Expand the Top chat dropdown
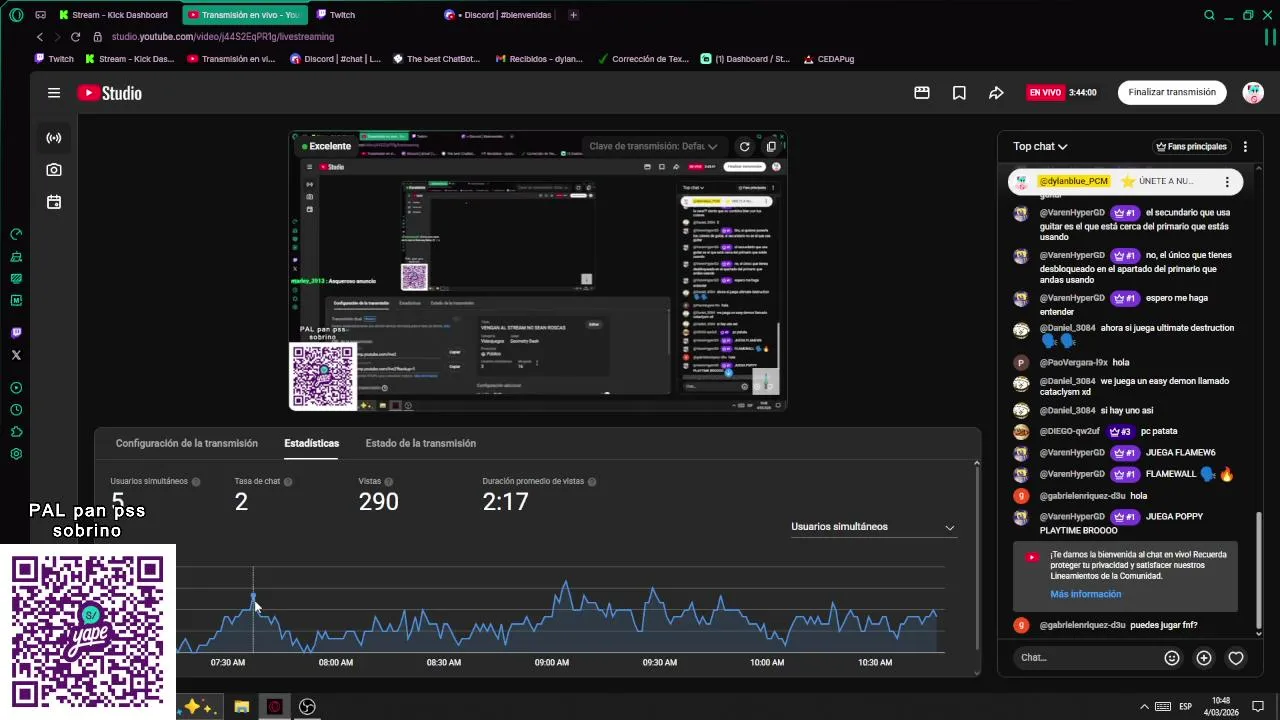 pos(1040,146)
